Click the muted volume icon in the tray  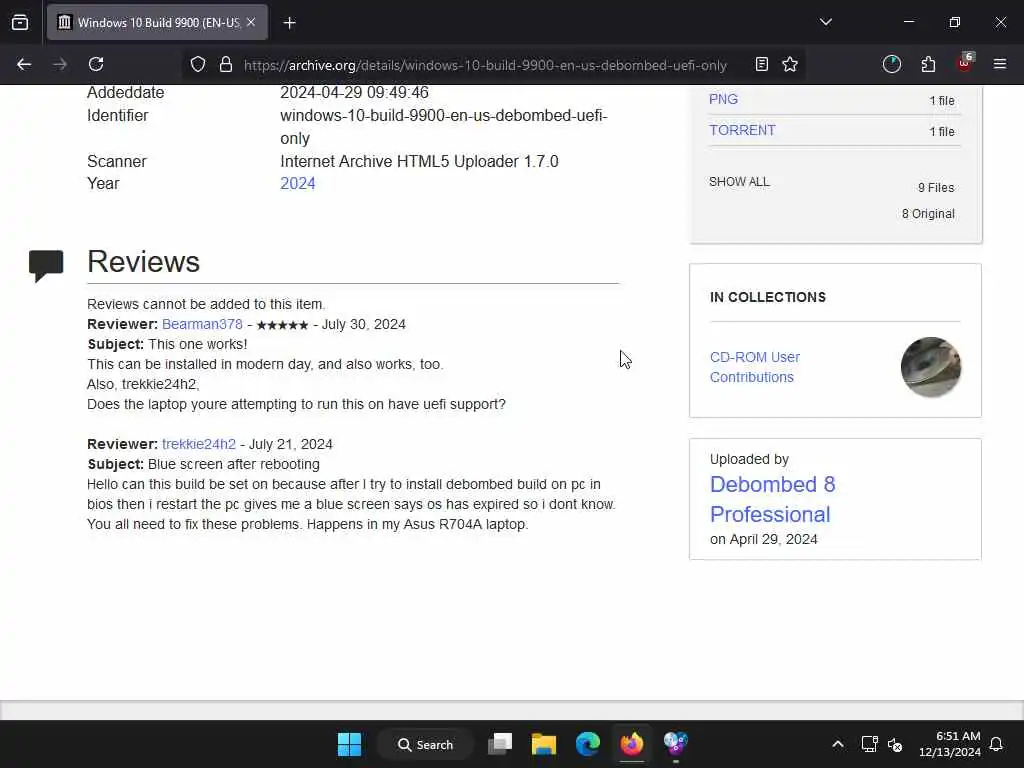click(x=895, y=745)
